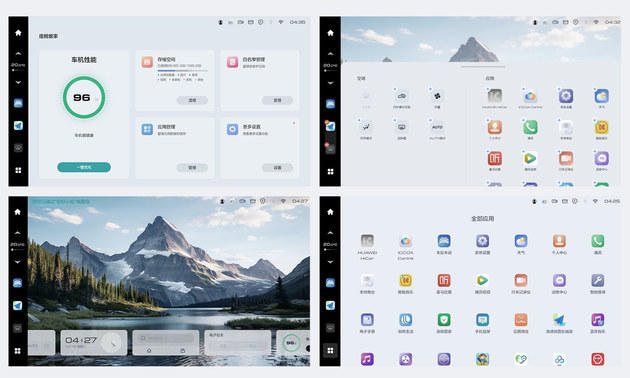Screen dimensions: 630x378
Task: Open the wrench maintenance app in 全部应用 grid
Action: tap(597, 280)
